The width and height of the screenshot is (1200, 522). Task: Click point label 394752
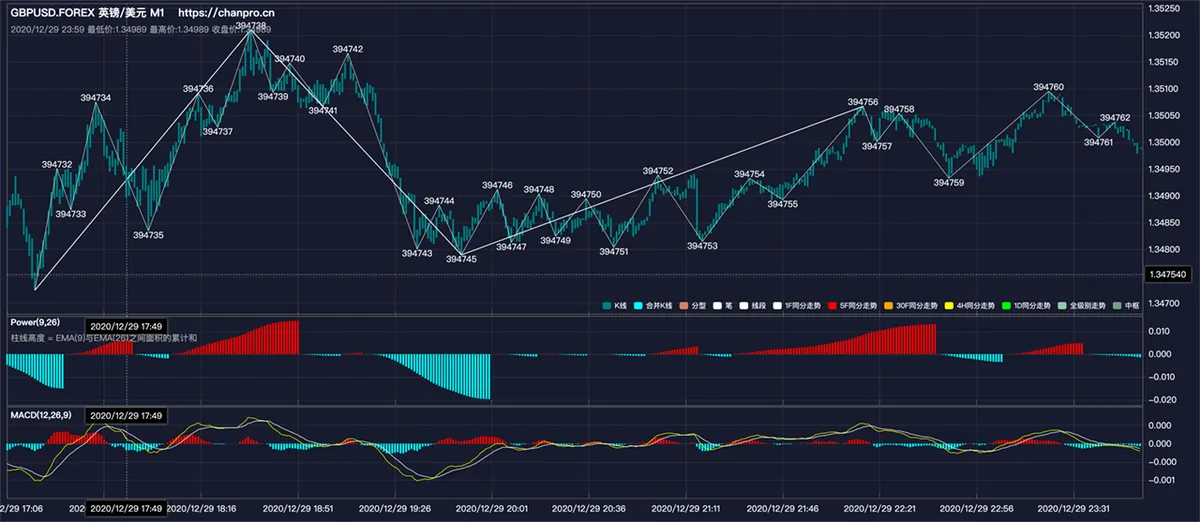tap(658, 171)
